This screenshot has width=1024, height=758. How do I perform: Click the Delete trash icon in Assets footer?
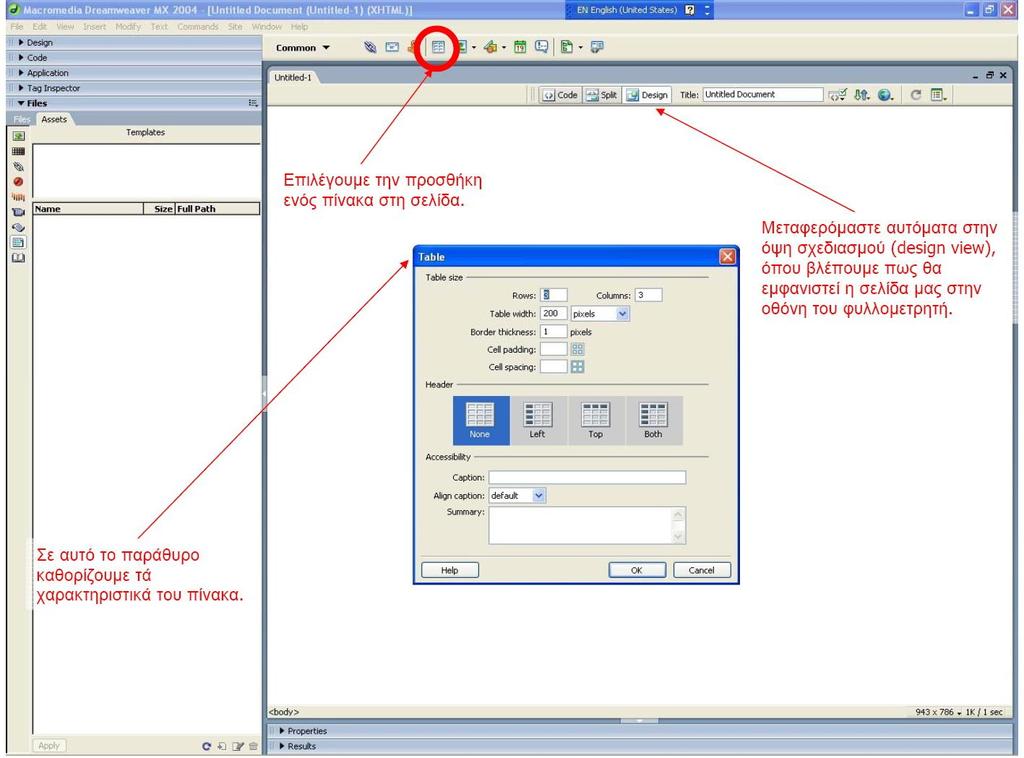tap(253, 746)
